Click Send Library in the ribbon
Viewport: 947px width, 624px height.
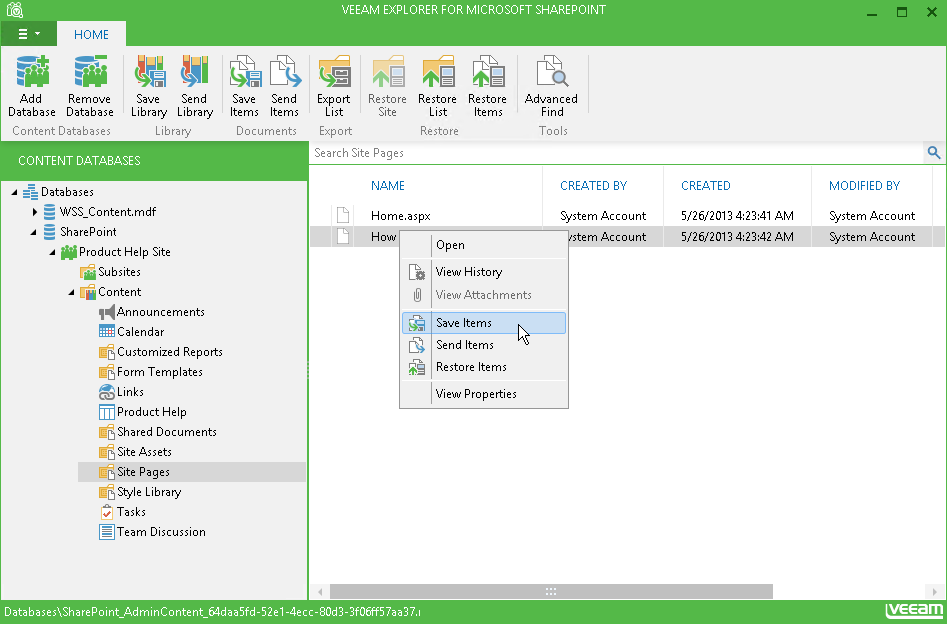click(194, 86)
